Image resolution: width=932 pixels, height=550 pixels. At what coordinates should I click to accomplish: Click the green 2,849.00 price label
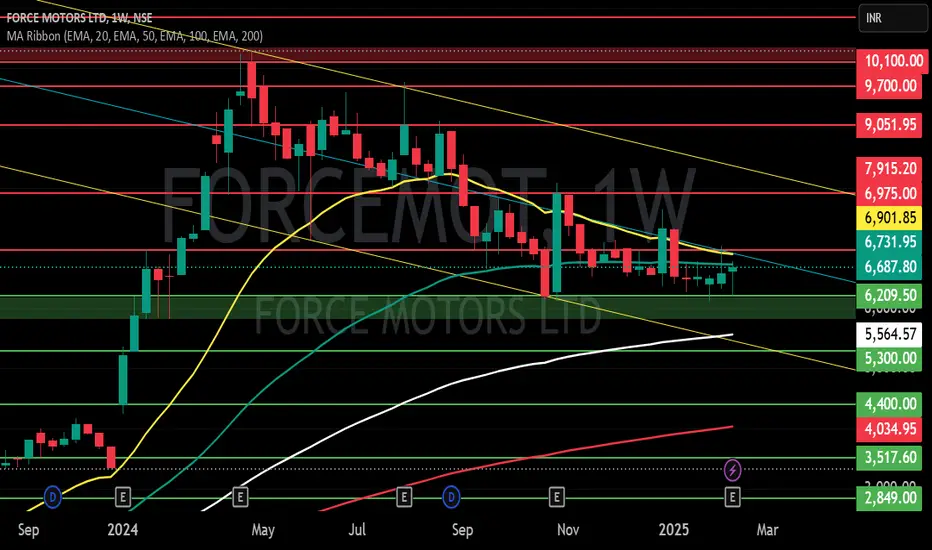tap(889, 498)
